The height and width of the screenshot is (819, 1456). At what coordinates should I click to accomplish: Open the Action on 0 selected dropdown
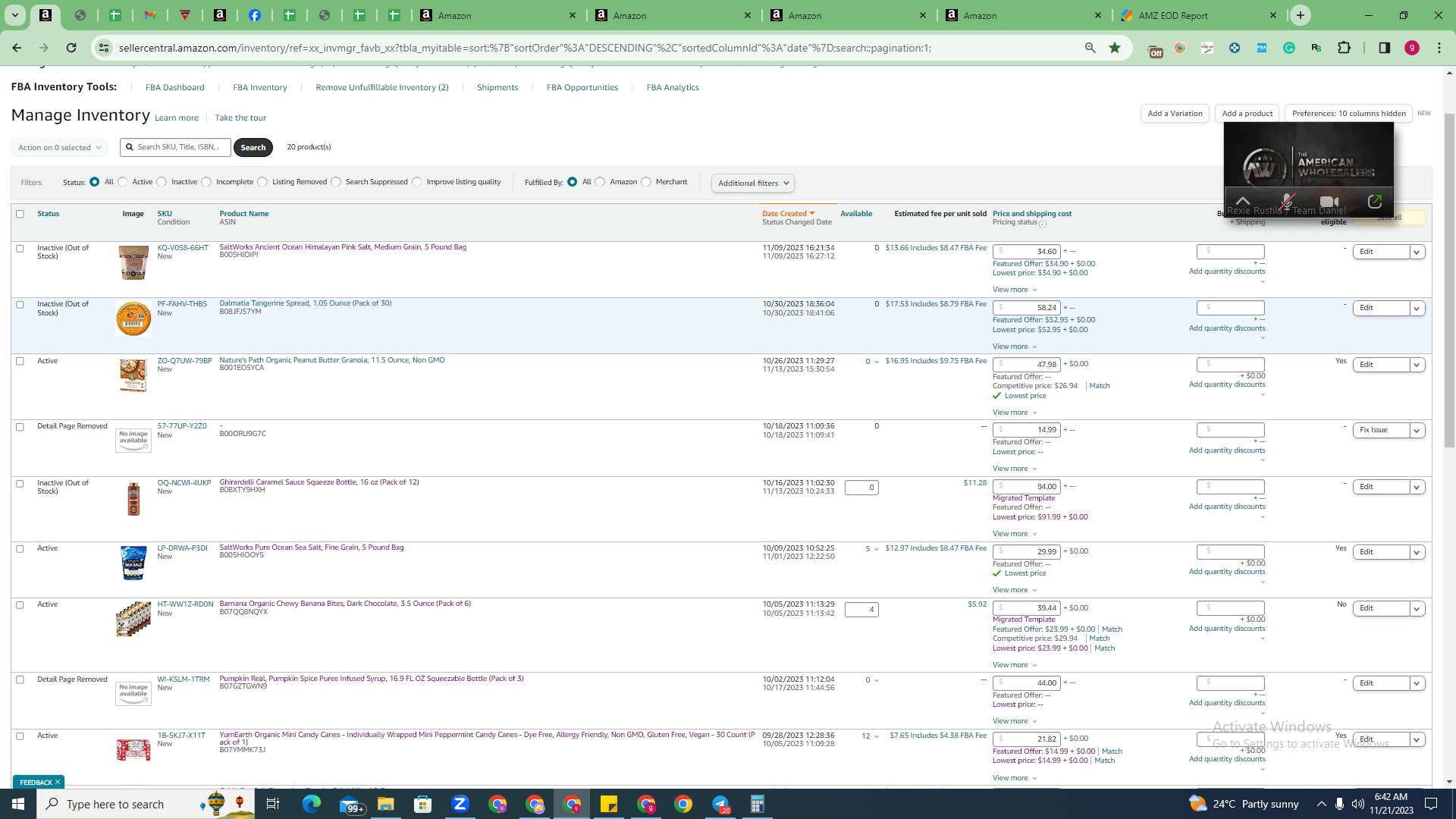point(59,147)
